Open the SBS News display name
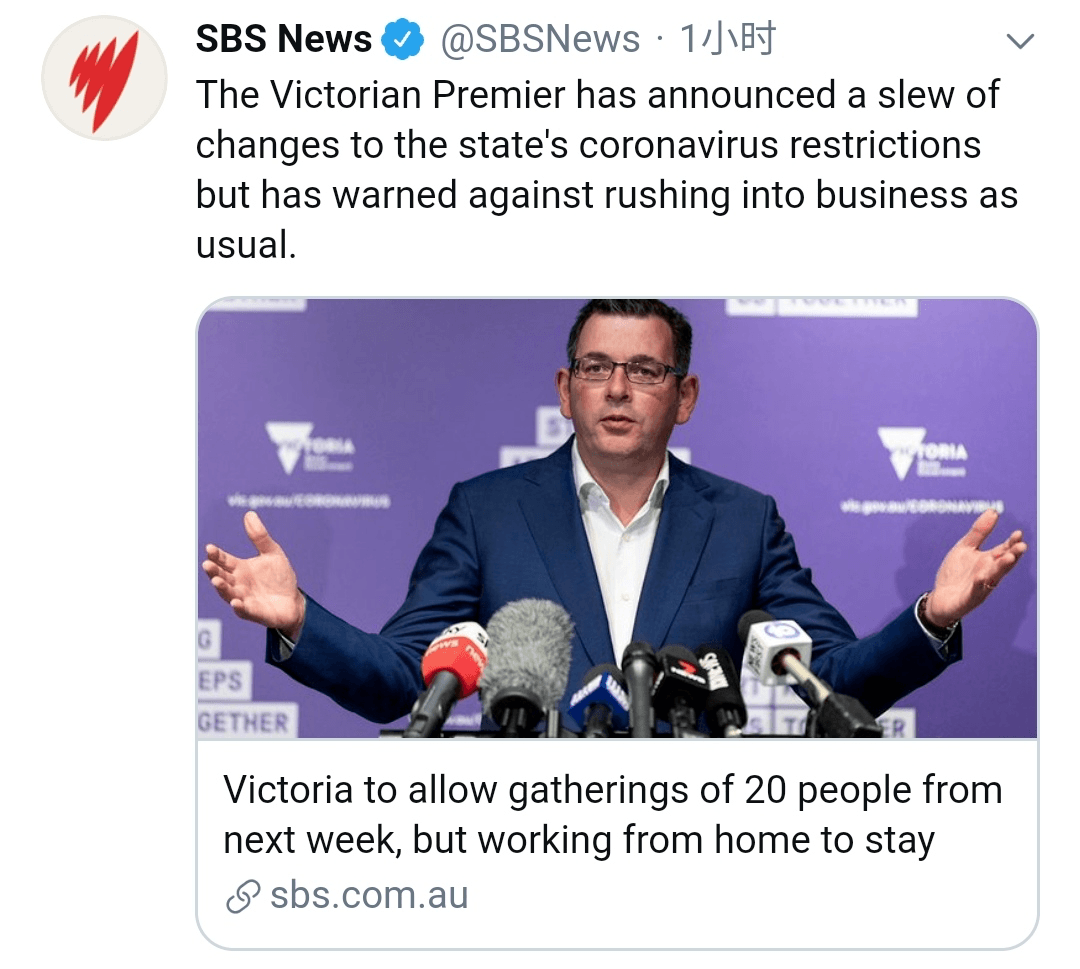1080x969 pixels. pyautogui.click(x=284, y=39)
